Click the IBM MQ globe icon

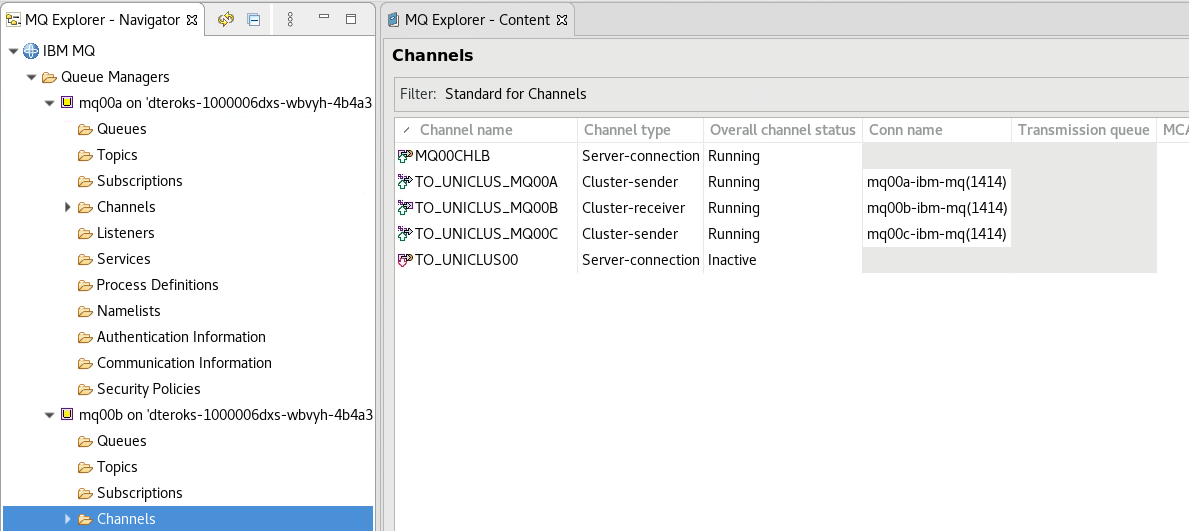tap(31, 51)
